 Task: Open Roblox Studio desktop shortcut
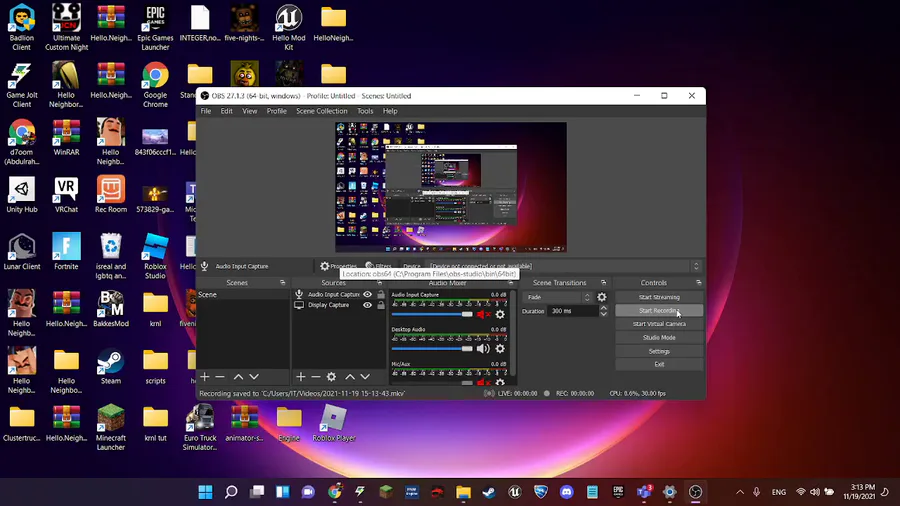155,256
